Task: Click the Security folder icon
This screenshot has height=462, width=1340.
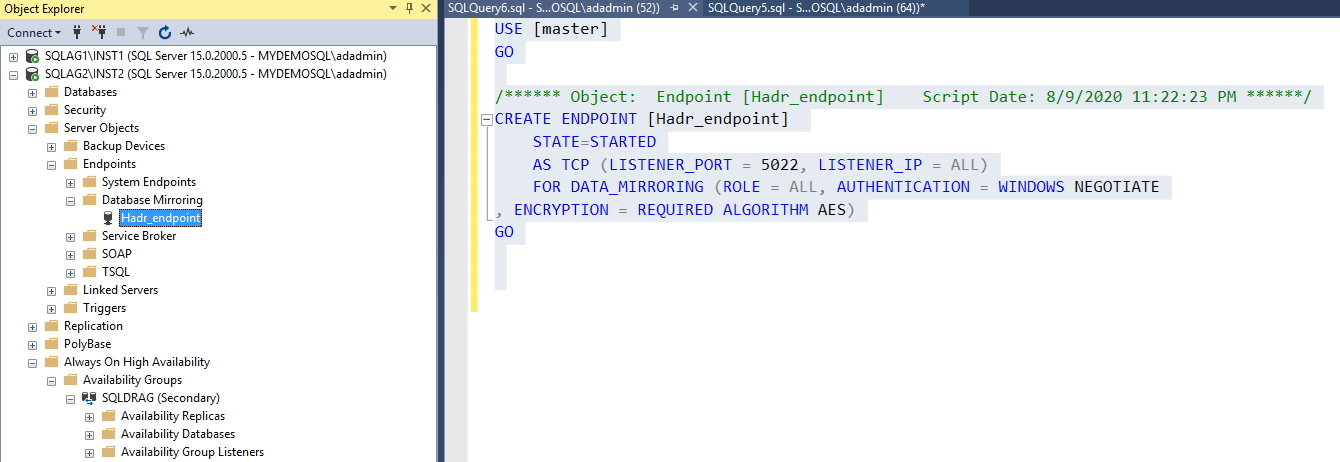Action: pyautogui.click(x=51, y=110)
